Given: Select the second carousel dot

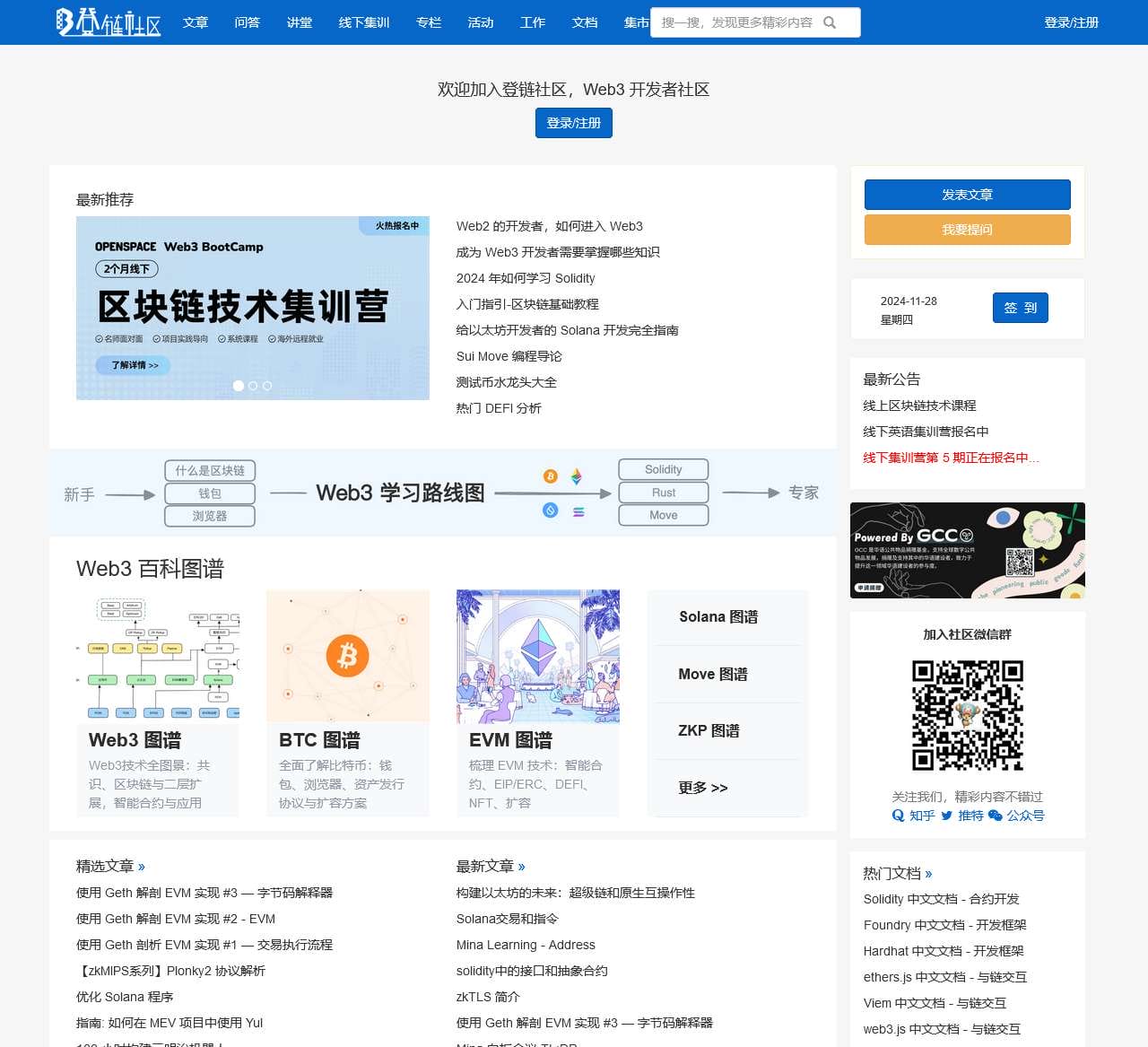Looking at the screenshot, I should 253,386.
